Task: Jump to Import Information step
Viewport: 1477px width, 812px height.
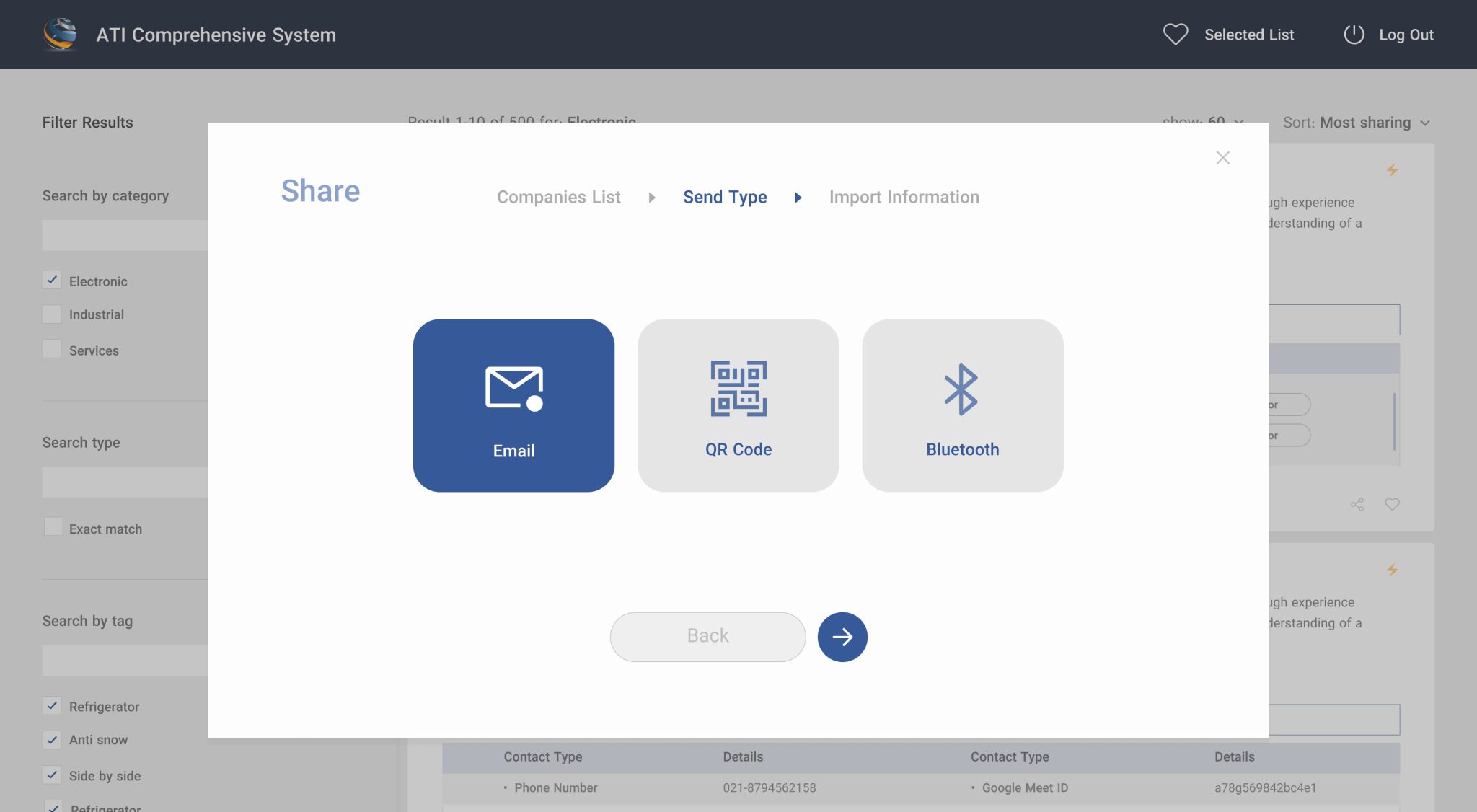Action: pyautogui.click(x=904, y=197)
